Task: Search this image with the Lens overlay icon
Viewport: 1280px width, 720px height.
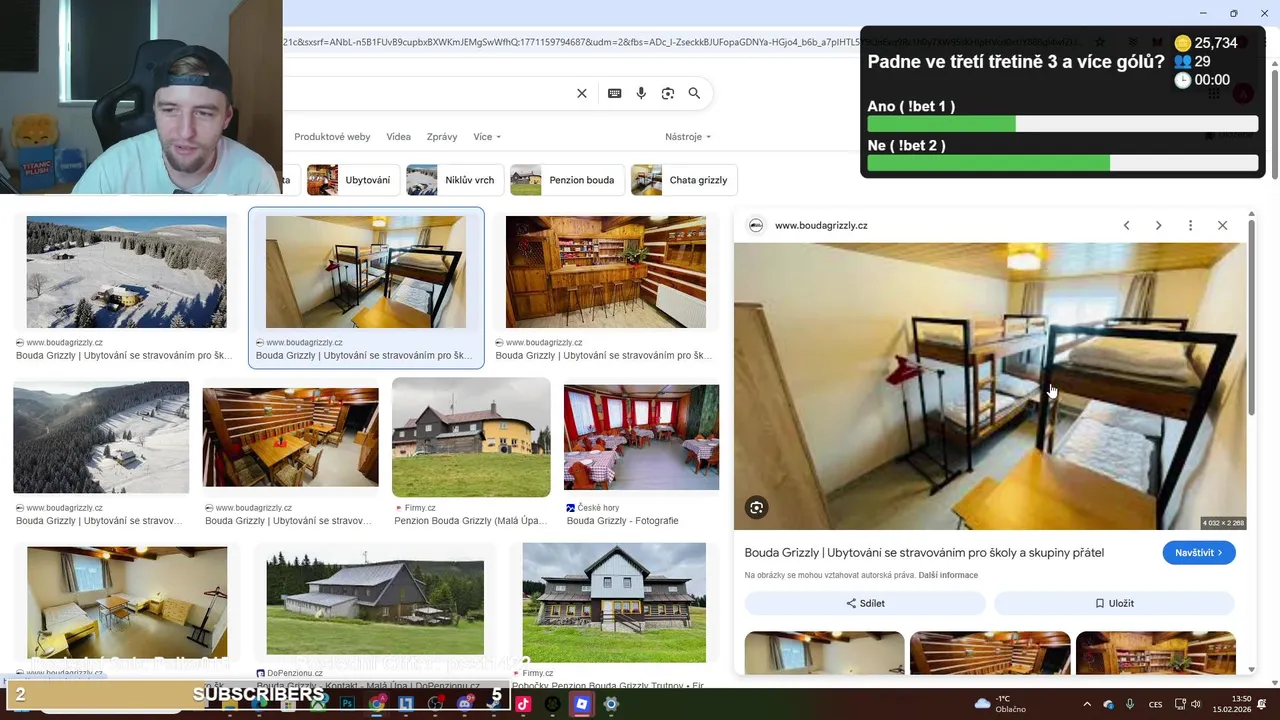Action: pos(757,508)
